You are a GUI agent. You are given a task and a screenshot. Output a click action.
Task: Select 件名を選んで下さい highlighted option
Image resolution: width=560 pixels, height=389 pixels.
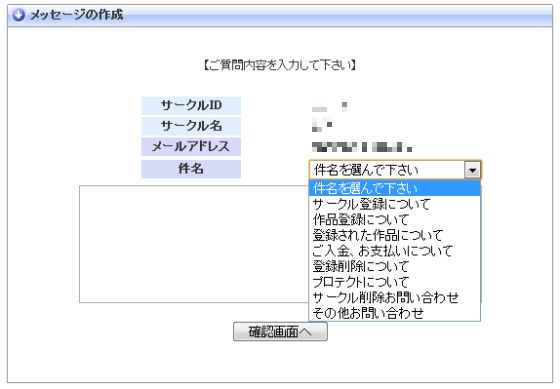point(395,189)
